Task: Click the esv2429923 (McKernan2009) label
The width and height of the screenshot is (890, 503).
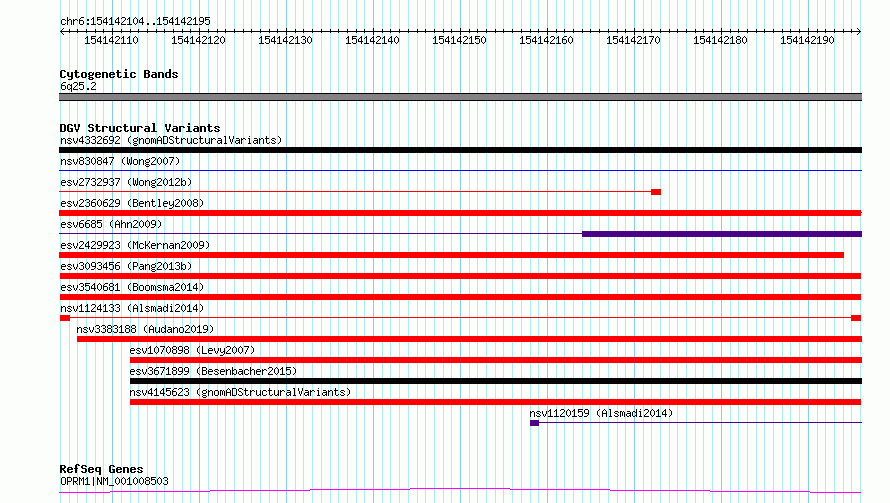Action: 135,245
